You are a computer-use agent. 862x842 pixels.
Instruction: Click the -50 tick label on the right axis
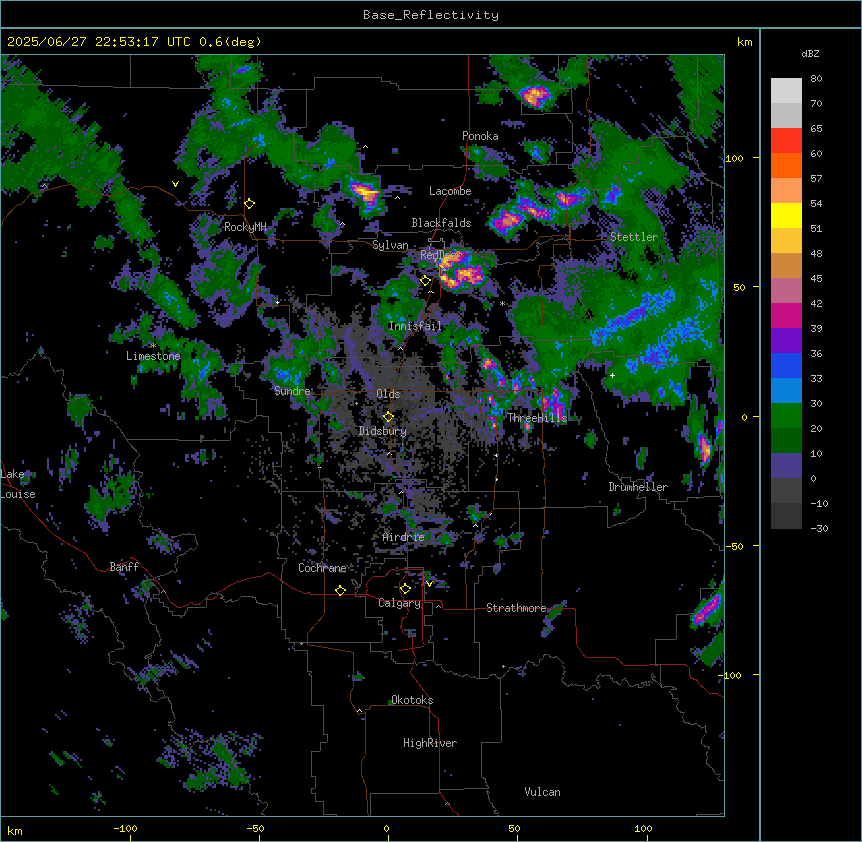(734, 546)
